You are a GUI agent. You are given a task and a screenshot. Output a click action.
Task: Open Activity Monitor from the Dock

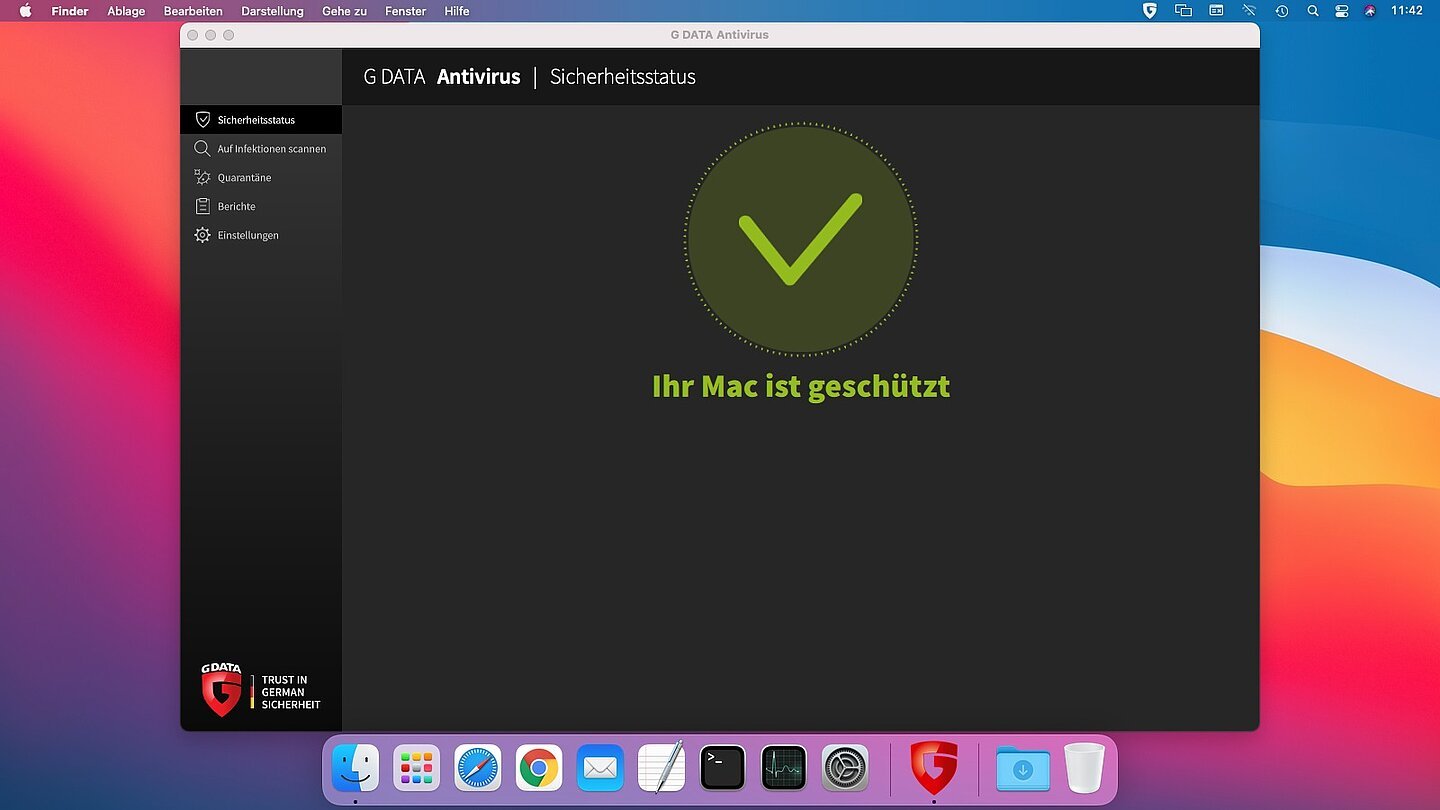coord(784,768)
